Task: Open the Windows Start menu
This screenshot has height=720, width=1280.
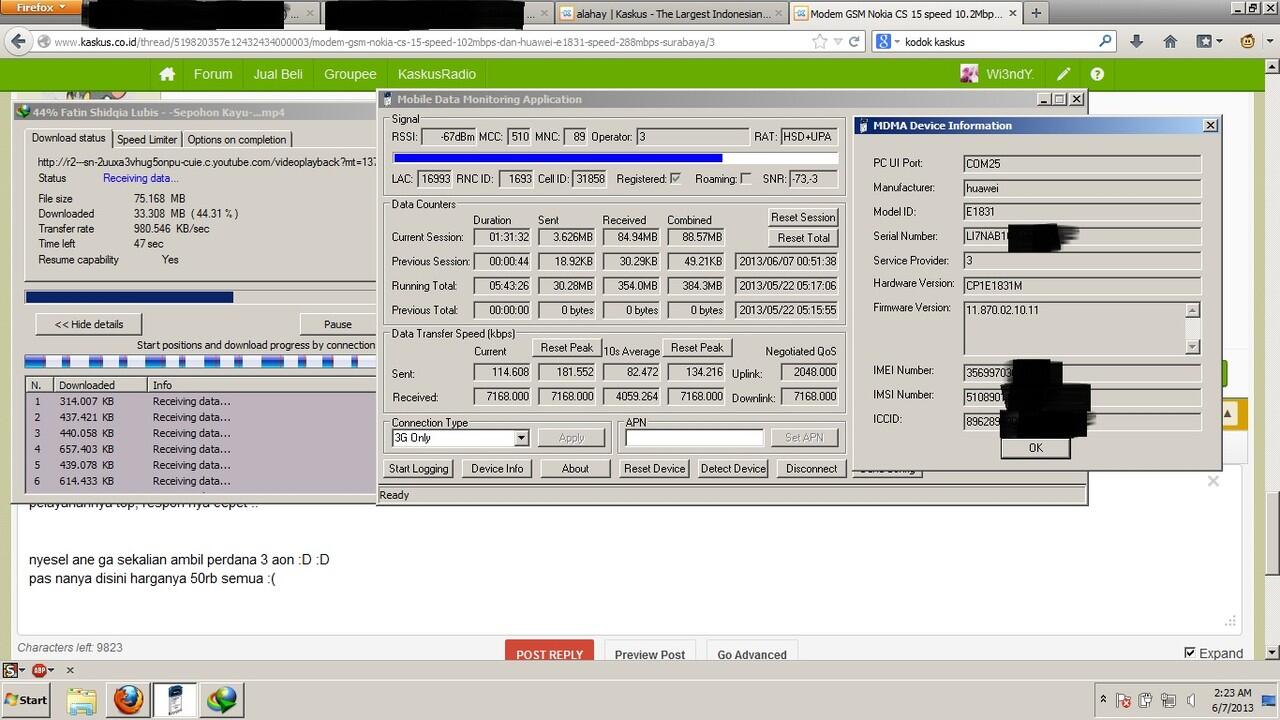Action: pos(28,700)
